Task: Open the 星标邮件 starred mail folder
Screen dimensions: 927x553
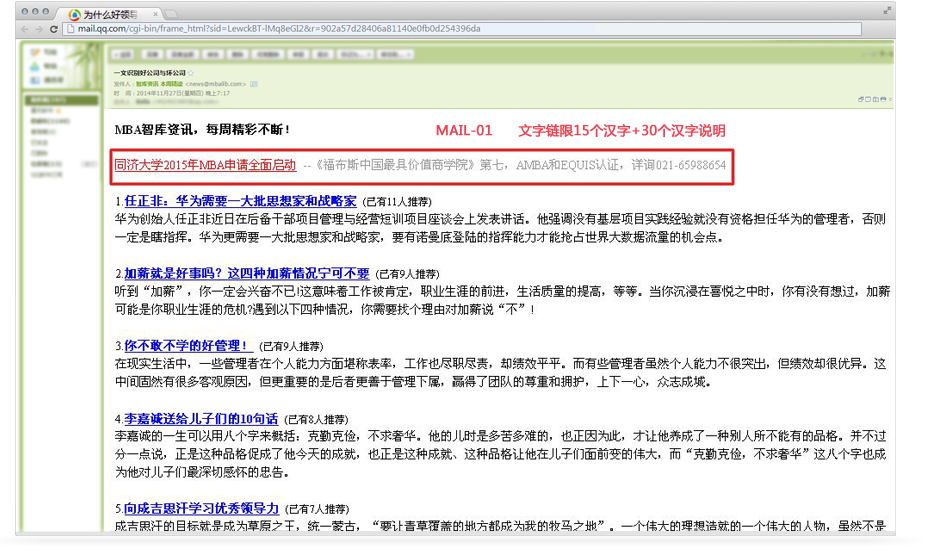Action: [x=46, y=111]
